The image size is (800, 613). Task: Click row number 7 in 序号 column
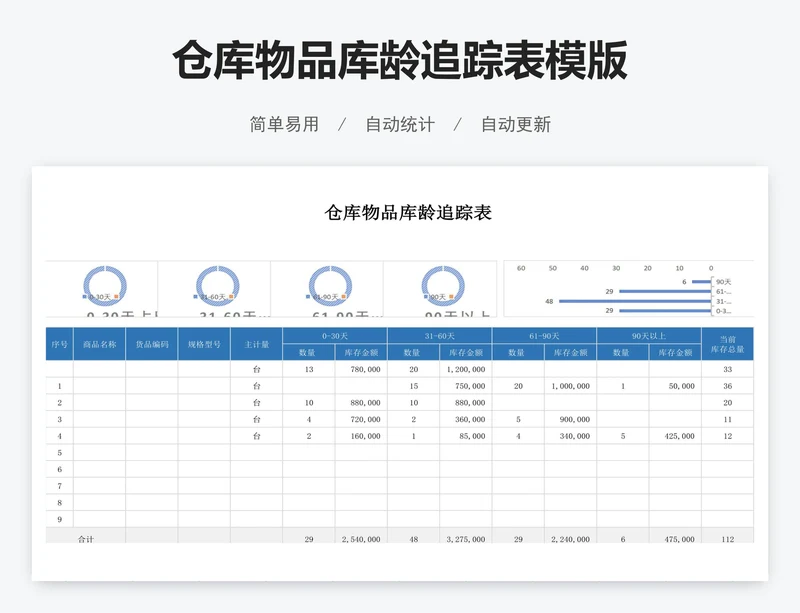(60, 486)
